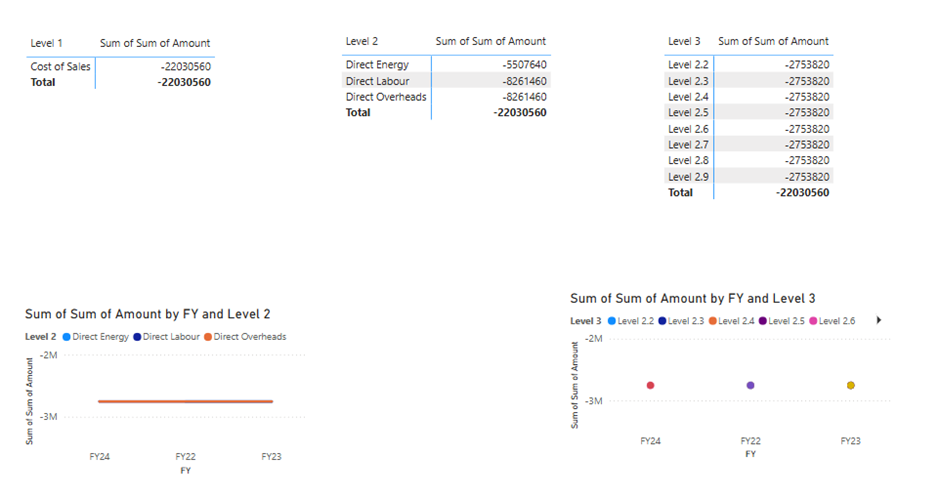
Task: Select Level 2.5 row in table
Action: (x=749, y=113)
